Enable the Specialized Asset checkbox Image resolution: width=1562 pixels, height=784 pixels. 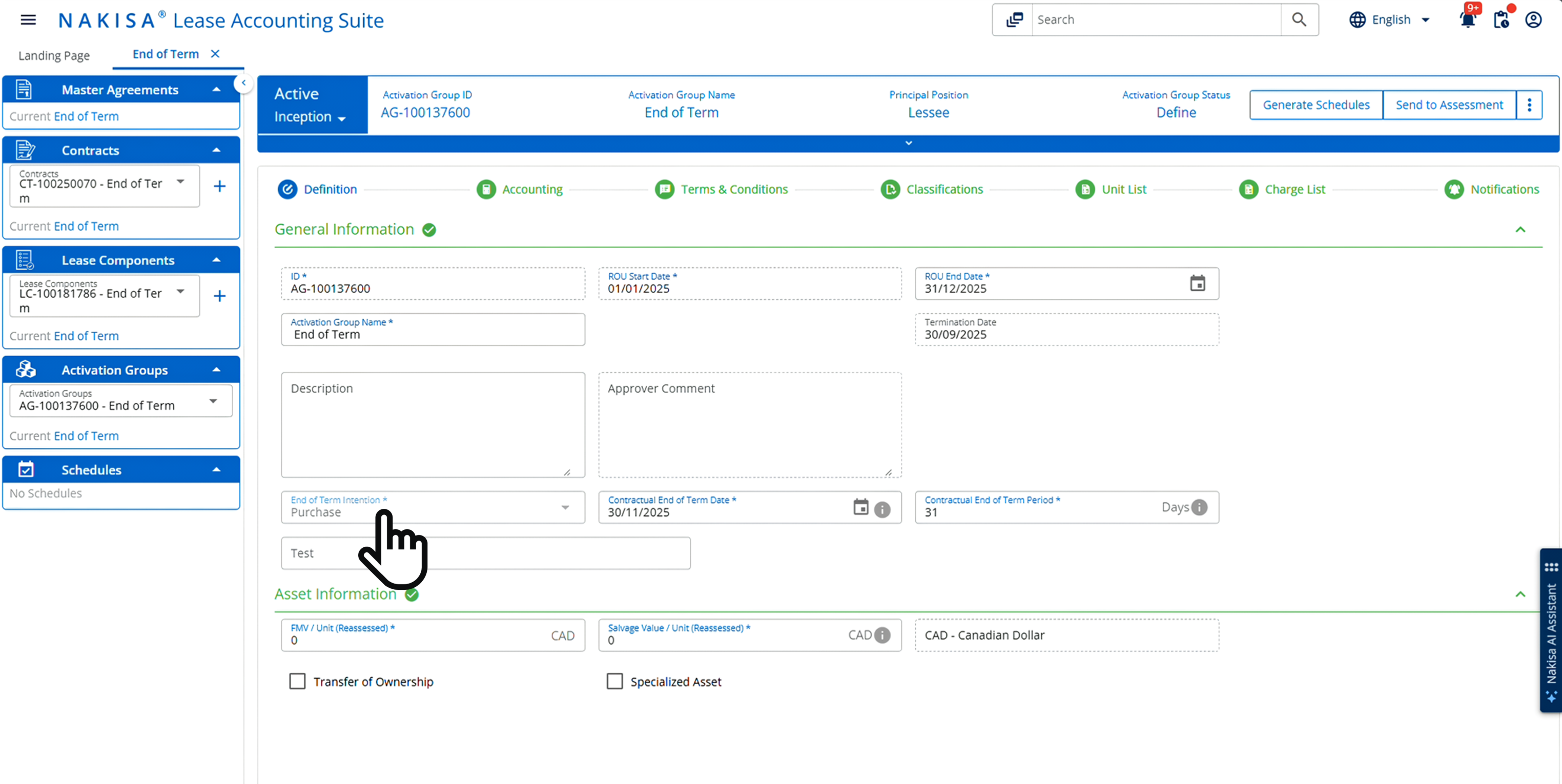(x=614, y=682)
